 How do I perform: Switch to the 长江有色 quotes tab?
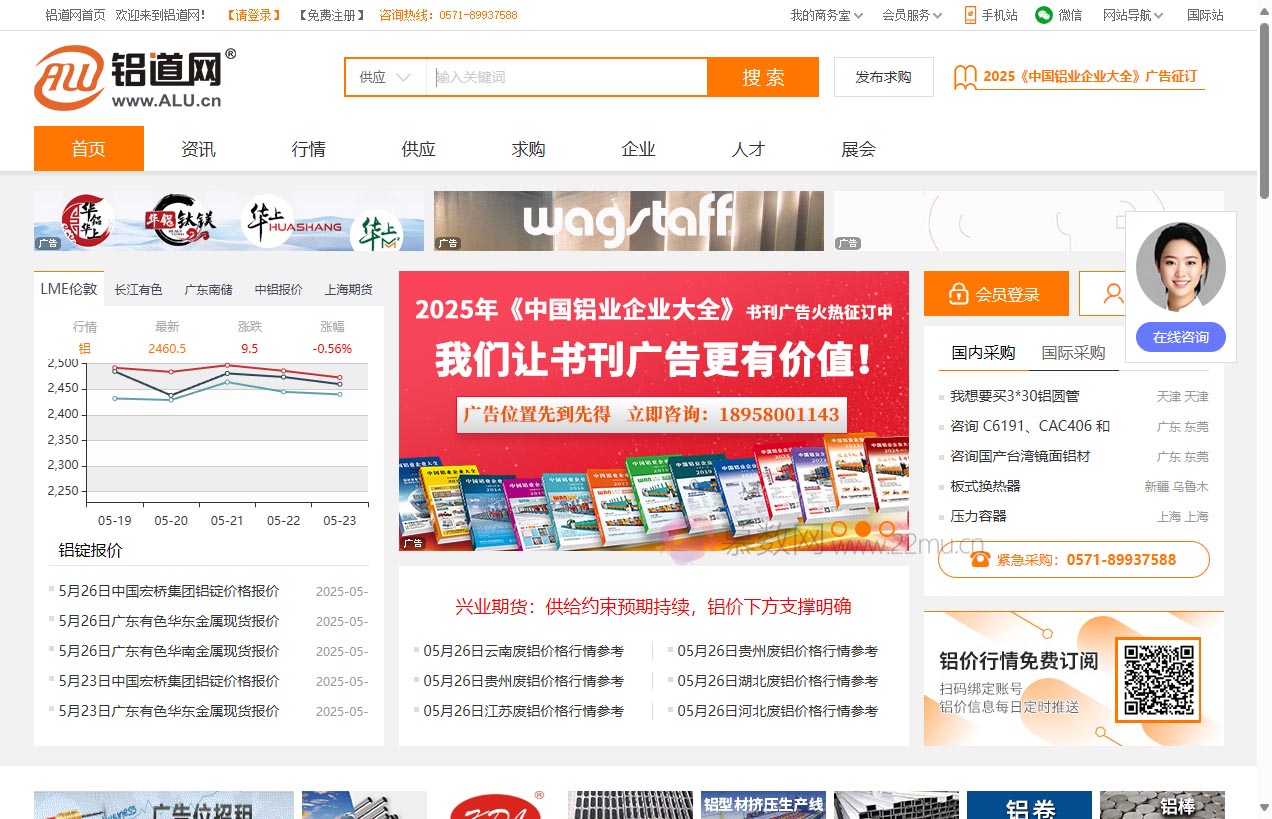click(x=138, y=290)
